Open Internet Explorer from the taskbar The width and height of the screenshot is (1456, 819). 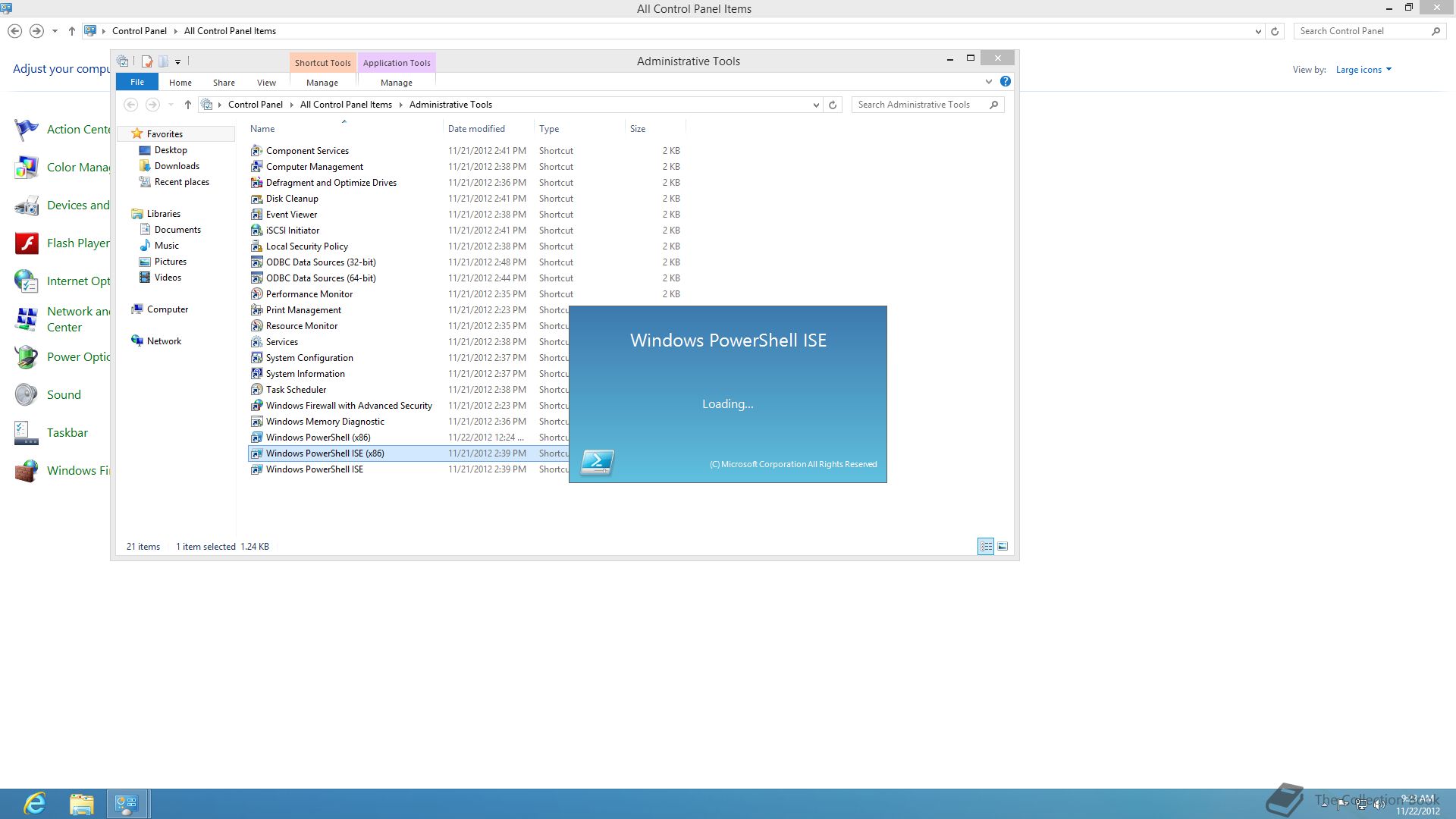click(x=35, y=804)
